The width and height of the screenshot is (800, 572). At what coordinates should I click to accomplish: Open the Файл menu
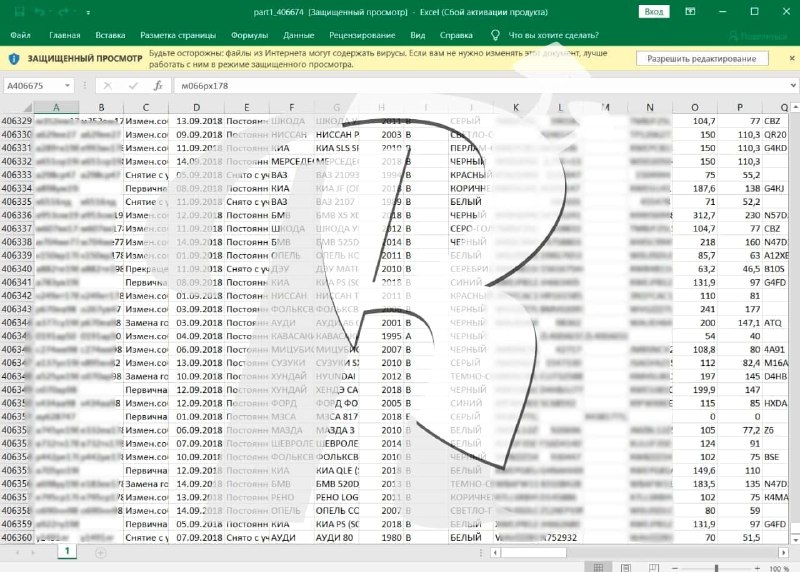[20, 35]
